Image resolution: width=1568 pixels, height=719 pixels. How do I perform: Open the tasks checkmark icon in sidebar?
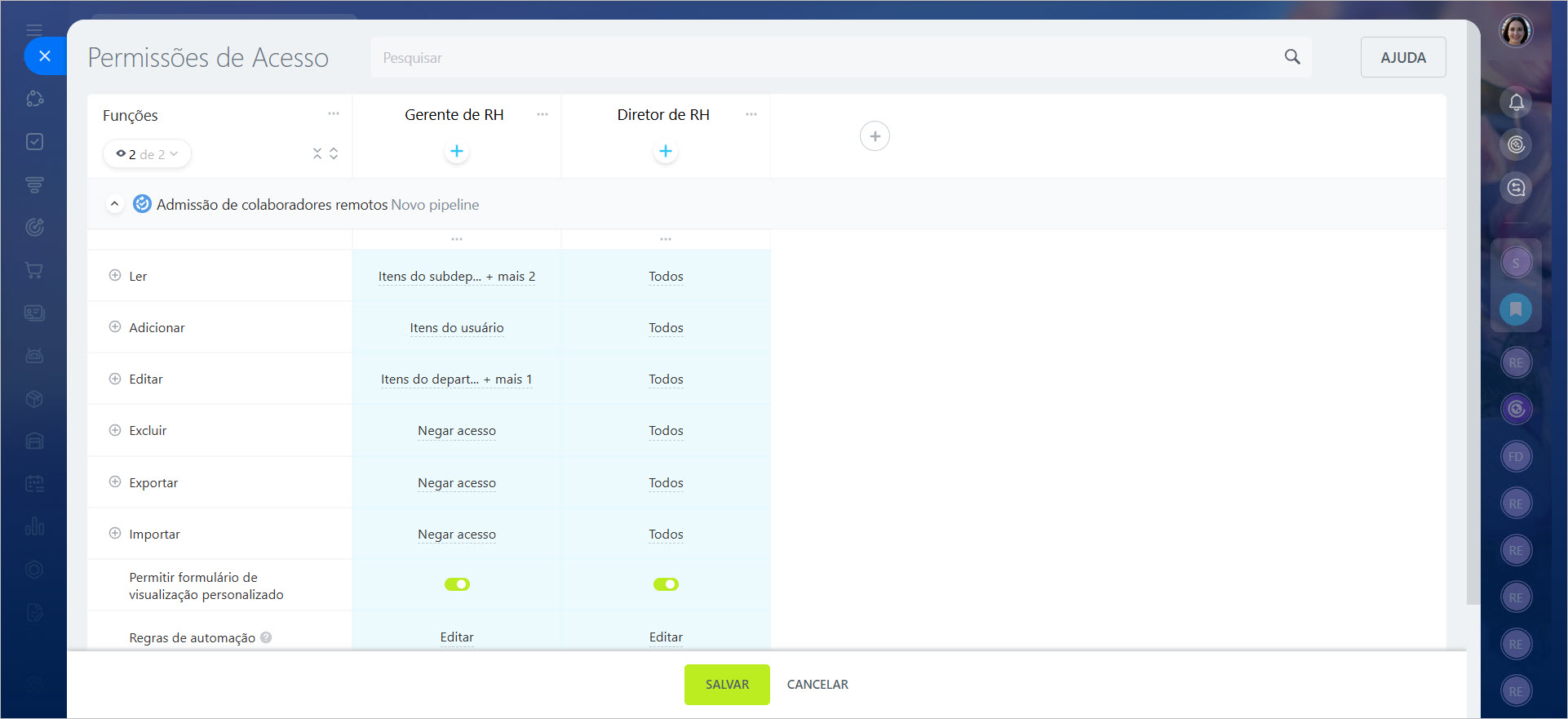point(34,142)
